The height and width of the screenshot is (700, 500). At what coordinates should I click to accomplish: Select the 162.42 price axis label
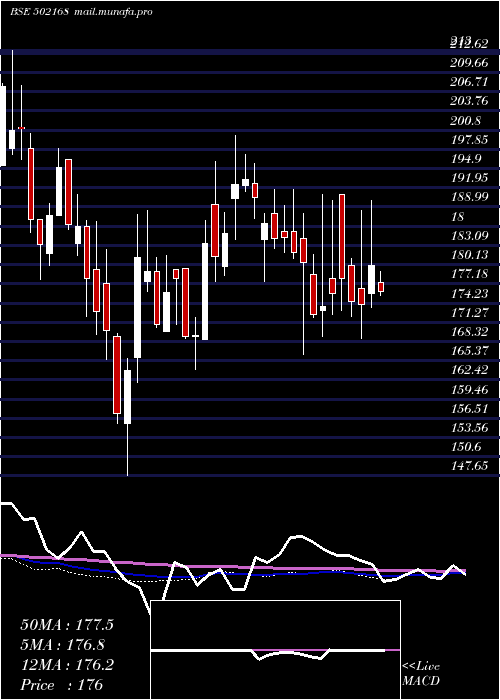(x=469, y=370)
